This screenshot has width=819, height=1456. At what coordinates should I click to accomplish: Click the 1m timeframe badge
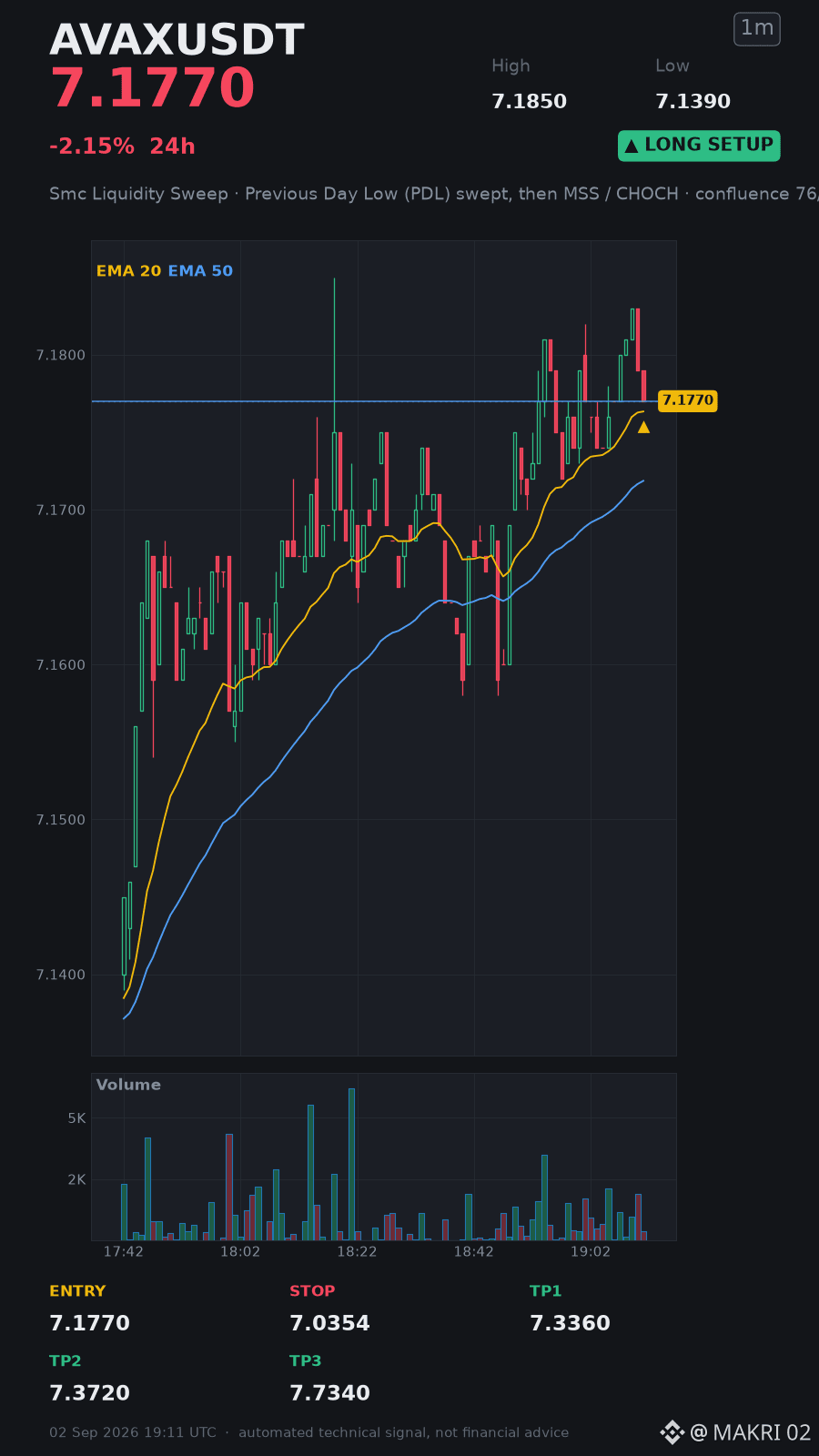point(757,29)
